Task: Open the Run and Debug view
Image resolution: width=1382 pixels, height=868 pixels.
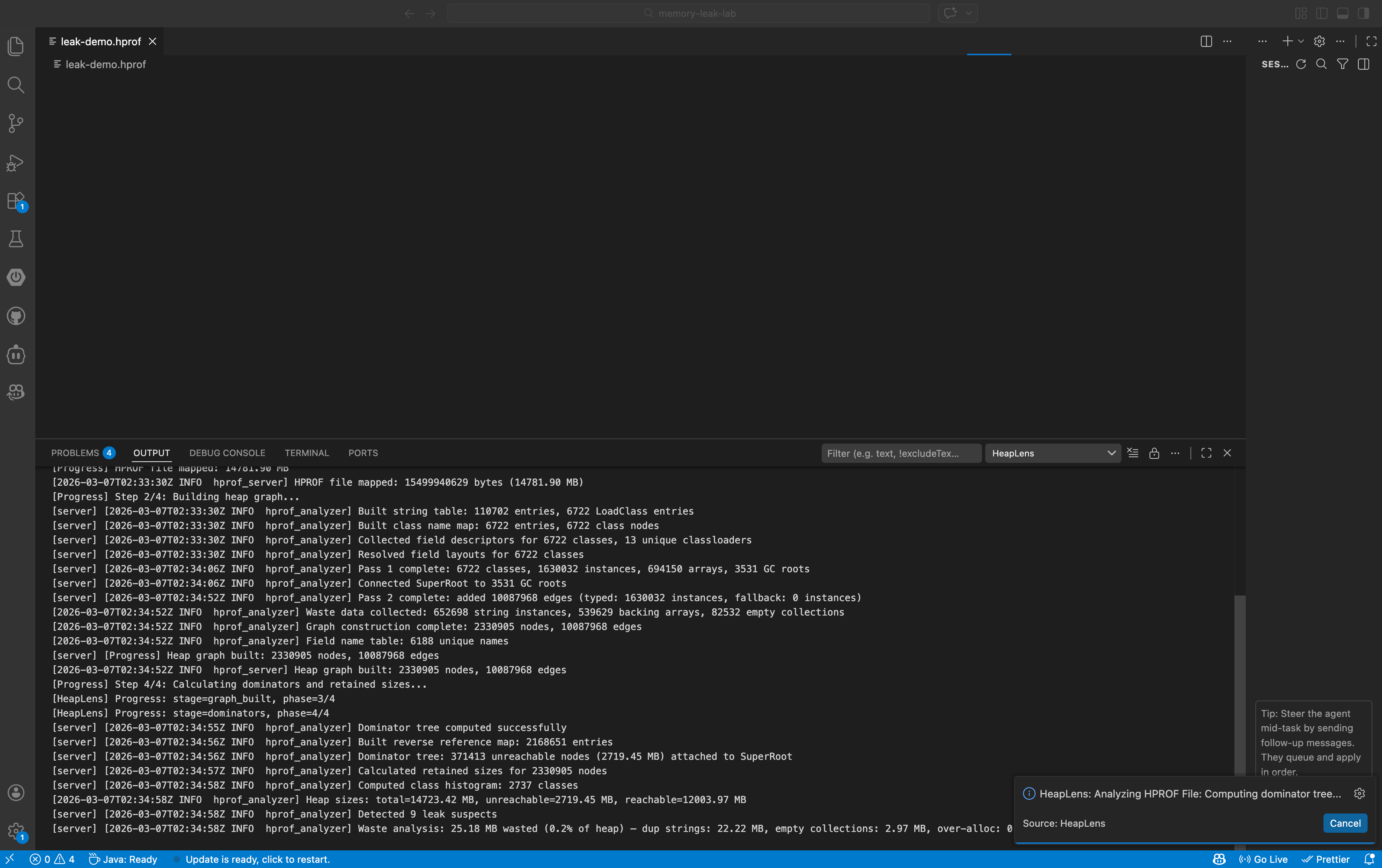Action: [16, 163]
